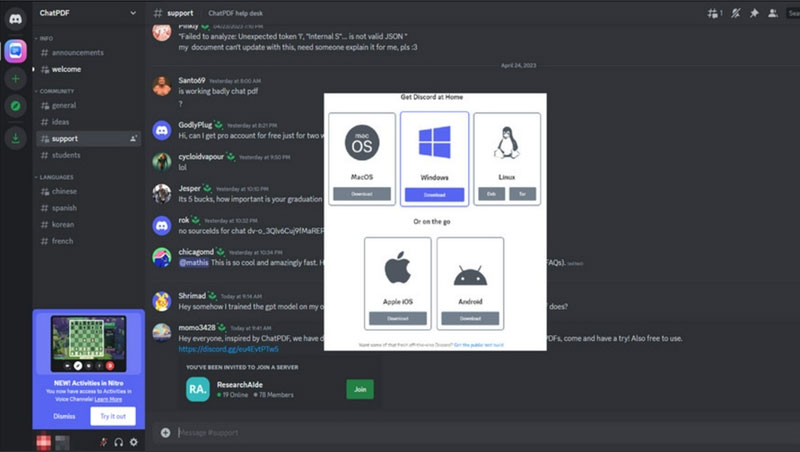Image resolution: width=800 pixels, height=452 pixels.
Task: Toggle headphones deafen in the user panel
Action: tap(118, 441)
